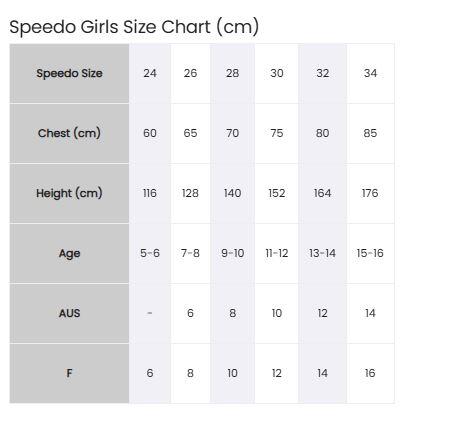Screen dimensions: 460x426
Task: Select the Chest (cm) row header
Action: coord(69,133)
